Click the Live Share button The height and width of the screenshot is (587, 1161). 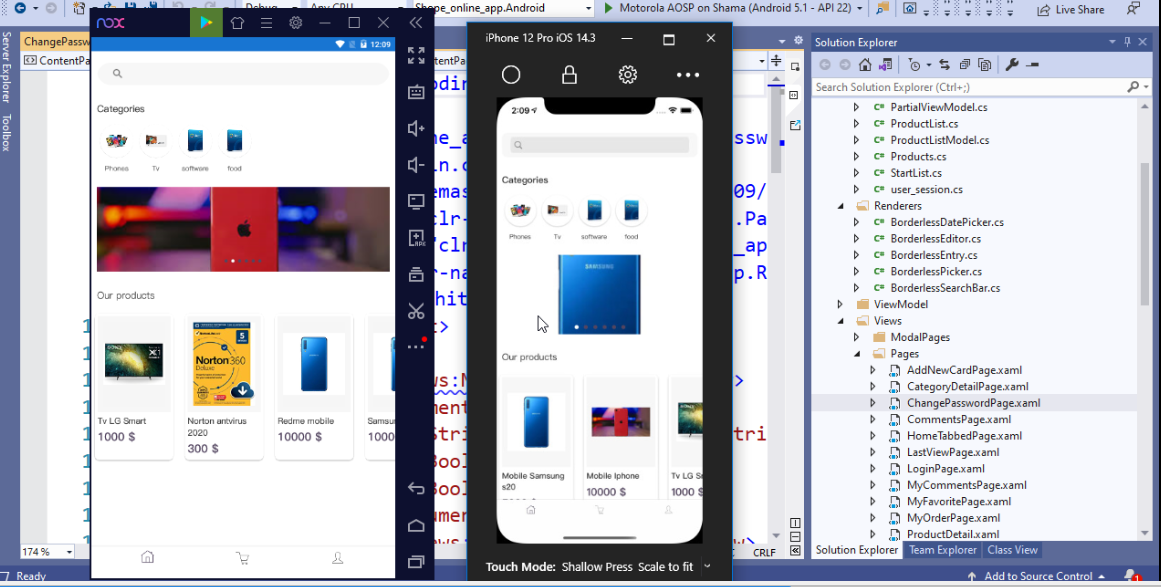coord(1071,10)
